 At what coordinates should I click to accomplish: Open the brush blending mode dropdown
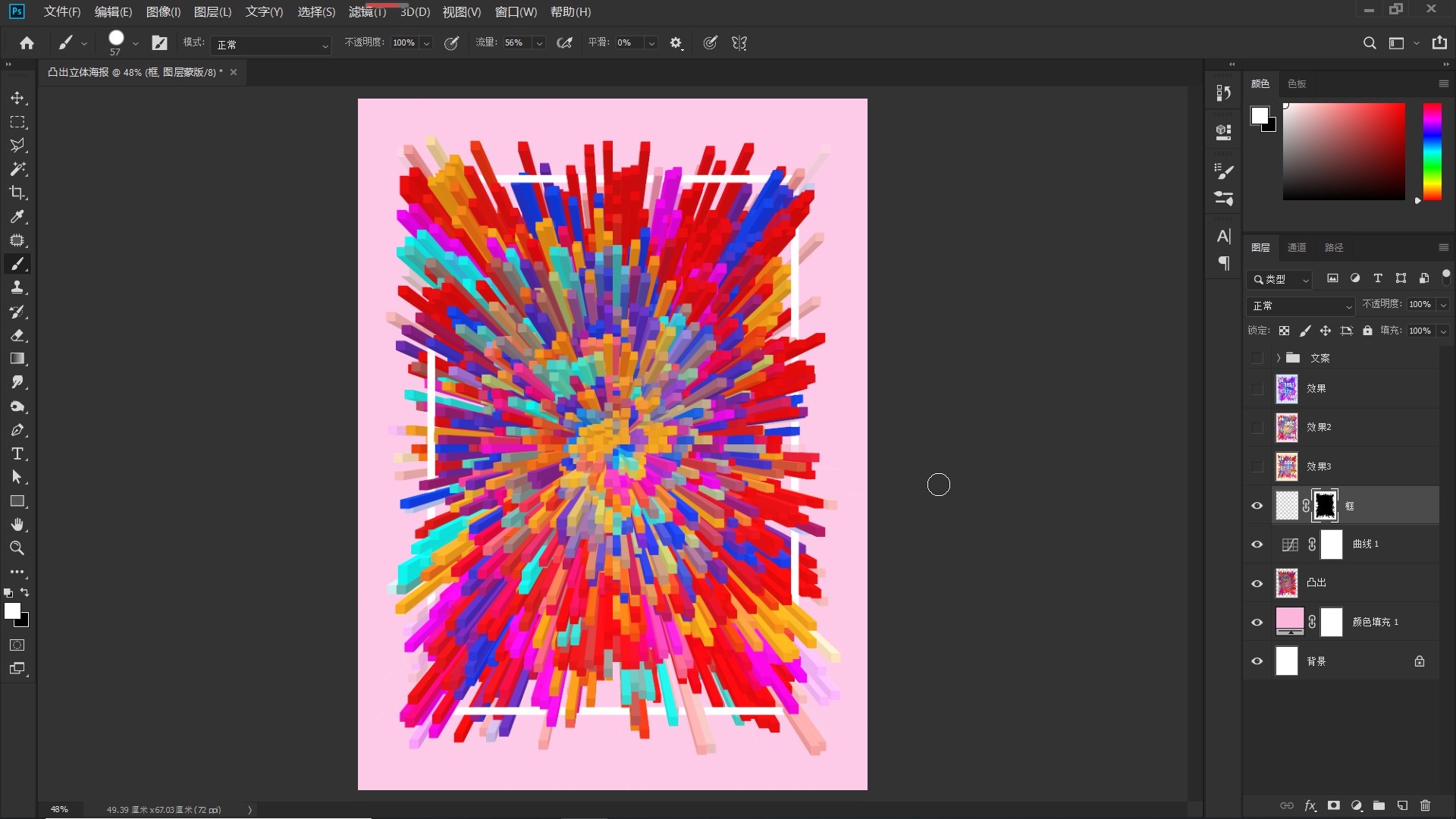point(271,45)
